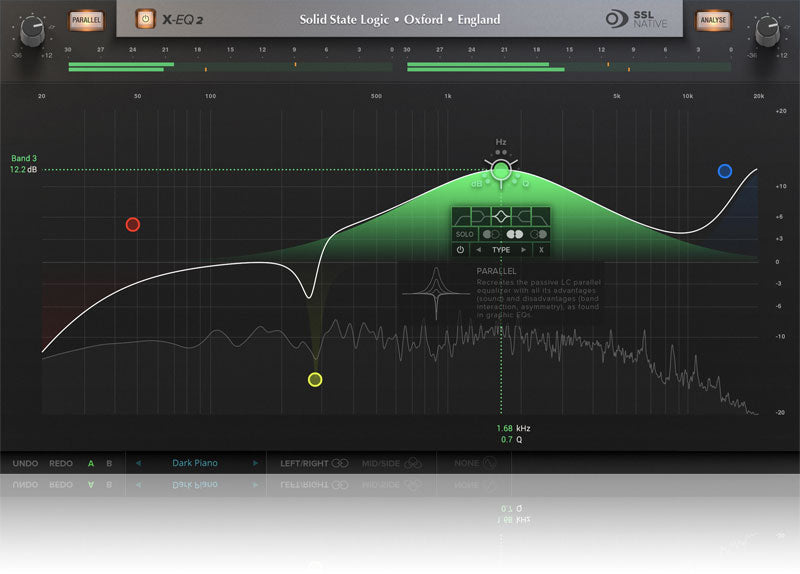Click the Band 3 label text
This screenshot has width=800, height=574.
pos(24,158)
